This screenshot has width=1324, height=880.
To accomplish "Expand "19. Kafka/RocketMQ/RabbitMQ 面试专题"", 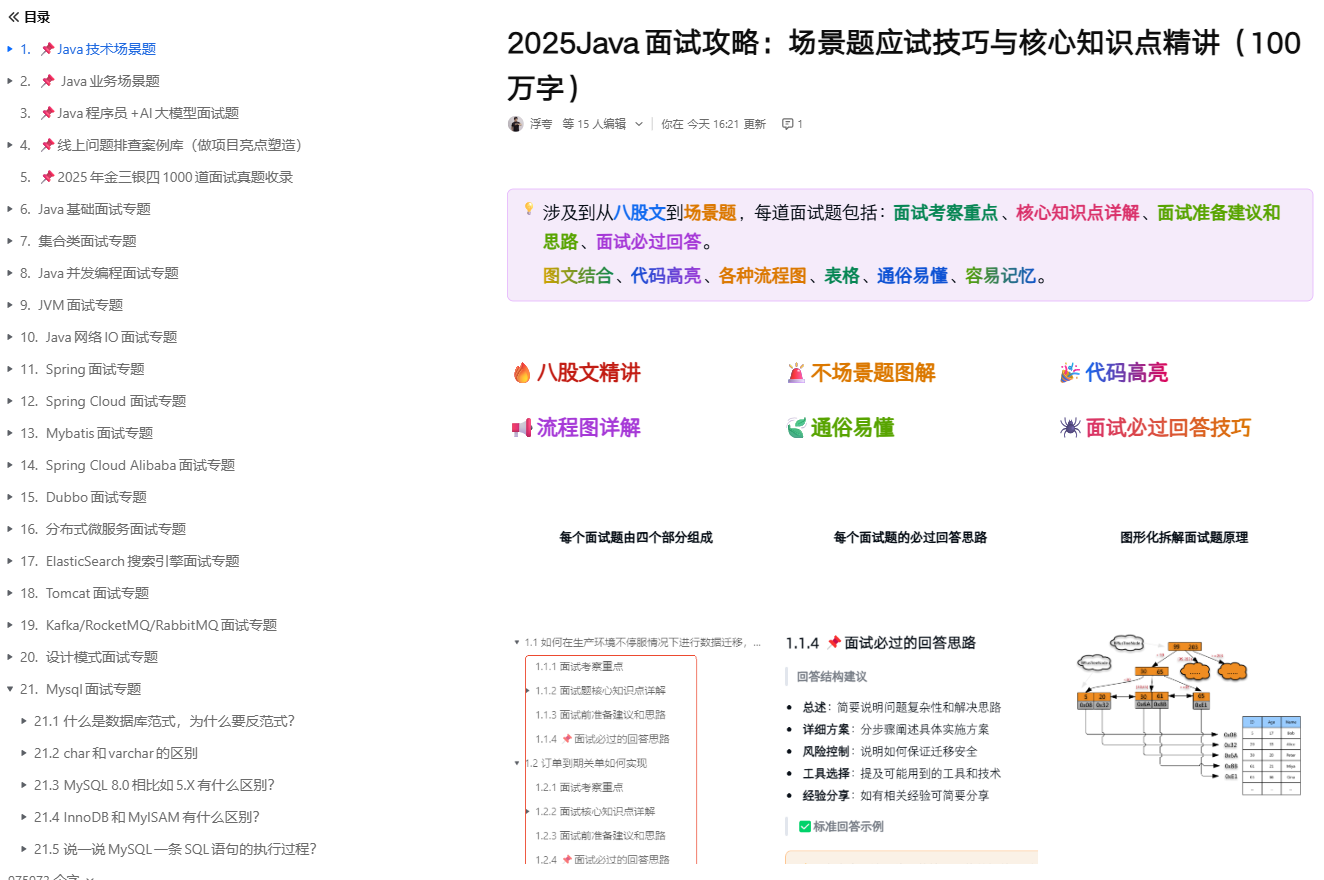I will pyautogui.click(x=11, y=624).
